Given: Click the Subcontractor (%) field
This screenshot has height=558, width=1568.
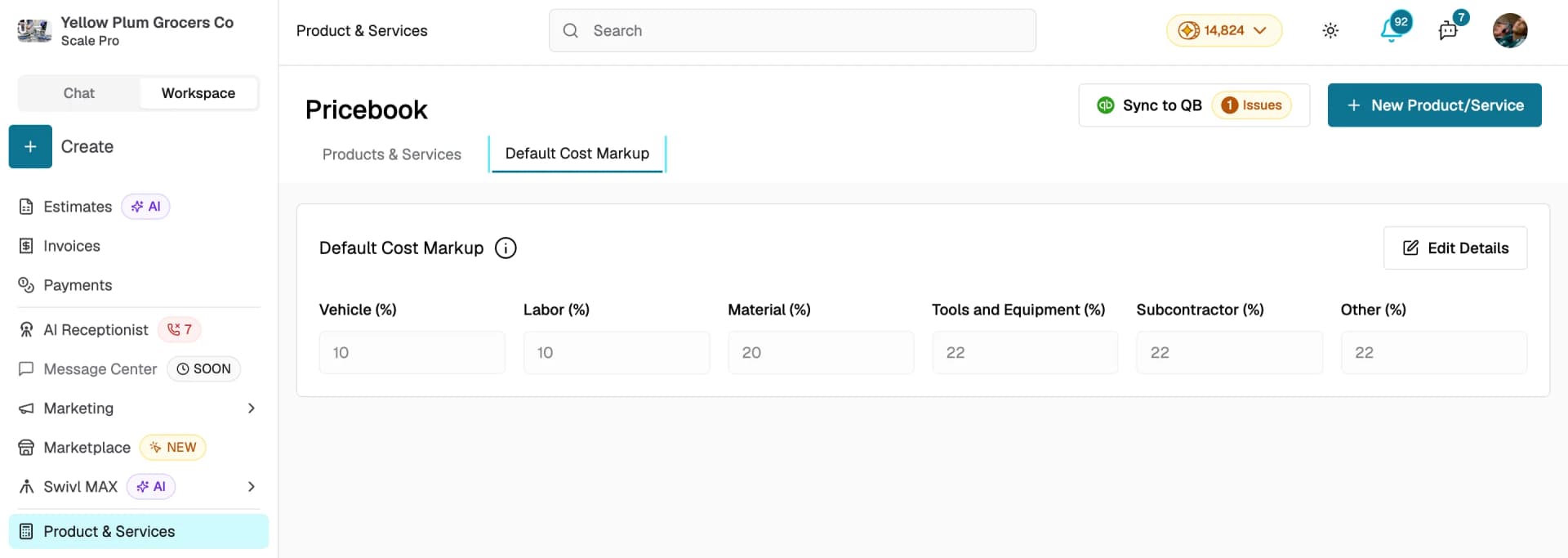Looking at the screenshot, I should click(x=1230, y=353).
